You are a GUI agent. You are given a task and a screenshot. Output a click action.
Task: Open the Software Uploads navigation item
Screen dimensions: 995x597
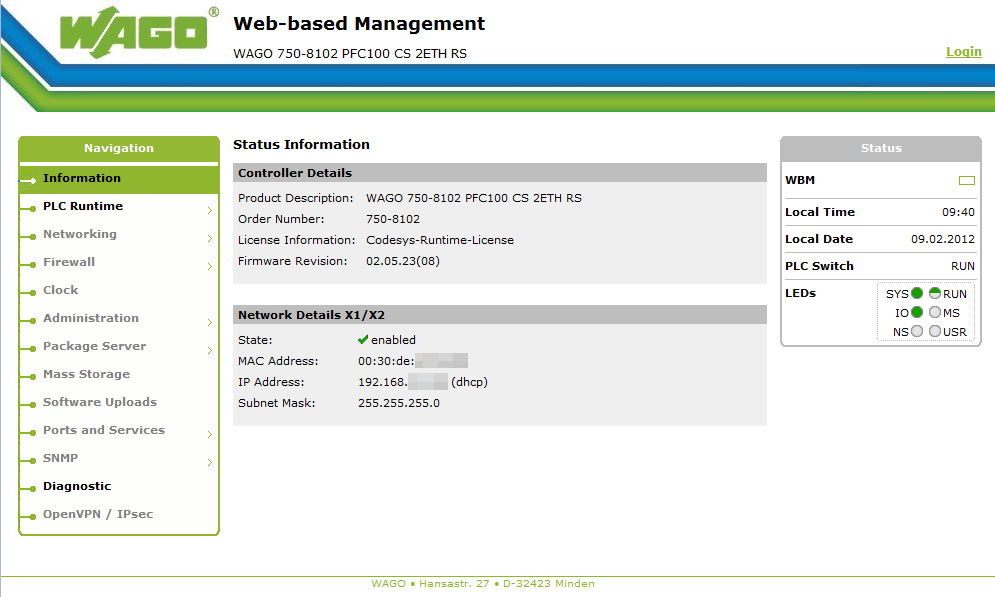click(100, 402)
